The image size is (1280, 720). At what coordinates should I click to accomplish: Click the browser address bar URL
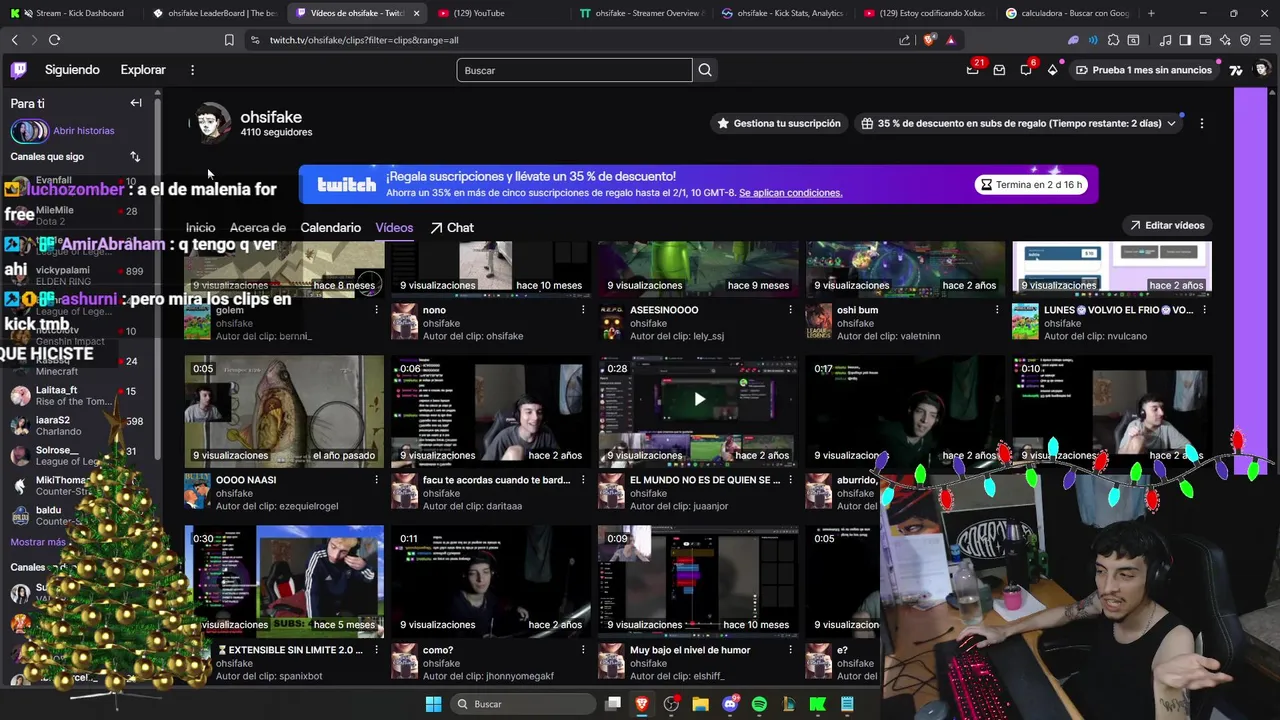(x=364, y=40)
